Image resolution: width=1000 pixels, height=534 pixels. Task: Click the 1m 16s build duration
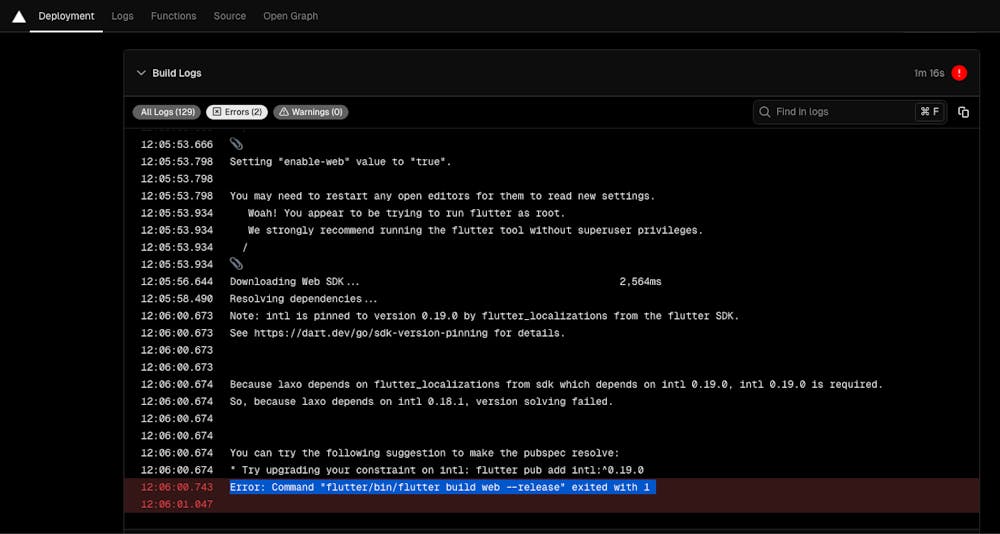tap(929, 73)
